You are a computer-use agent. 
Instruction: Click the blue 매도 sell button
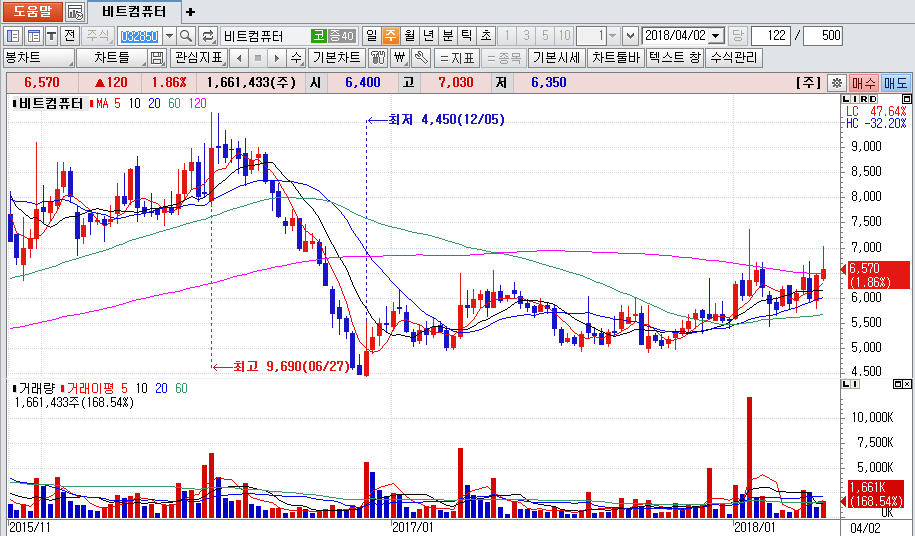coord(895,82)
